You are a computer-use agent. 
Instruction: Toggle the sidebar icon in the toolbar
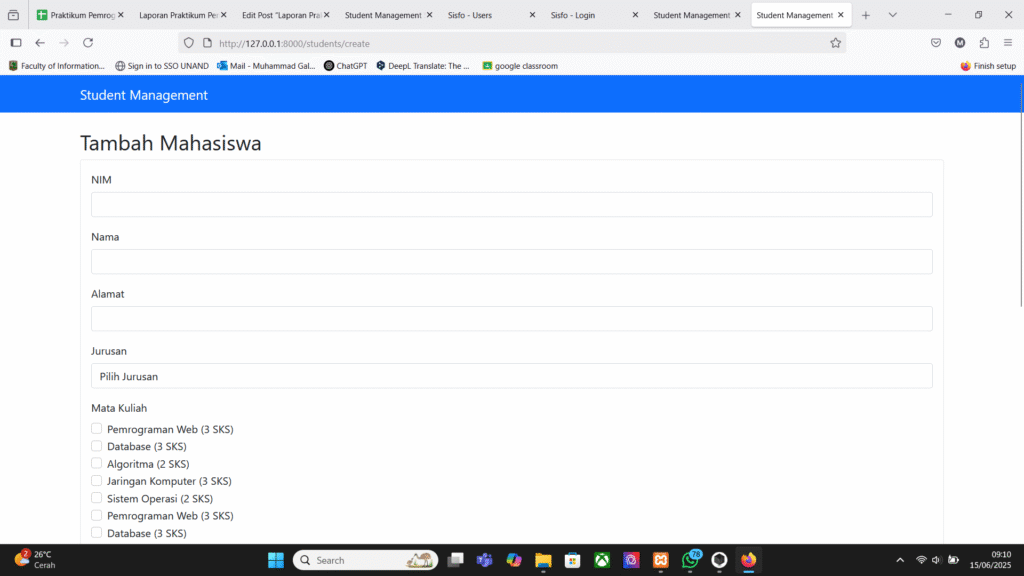pyautogui.click(x=16, y=43)
